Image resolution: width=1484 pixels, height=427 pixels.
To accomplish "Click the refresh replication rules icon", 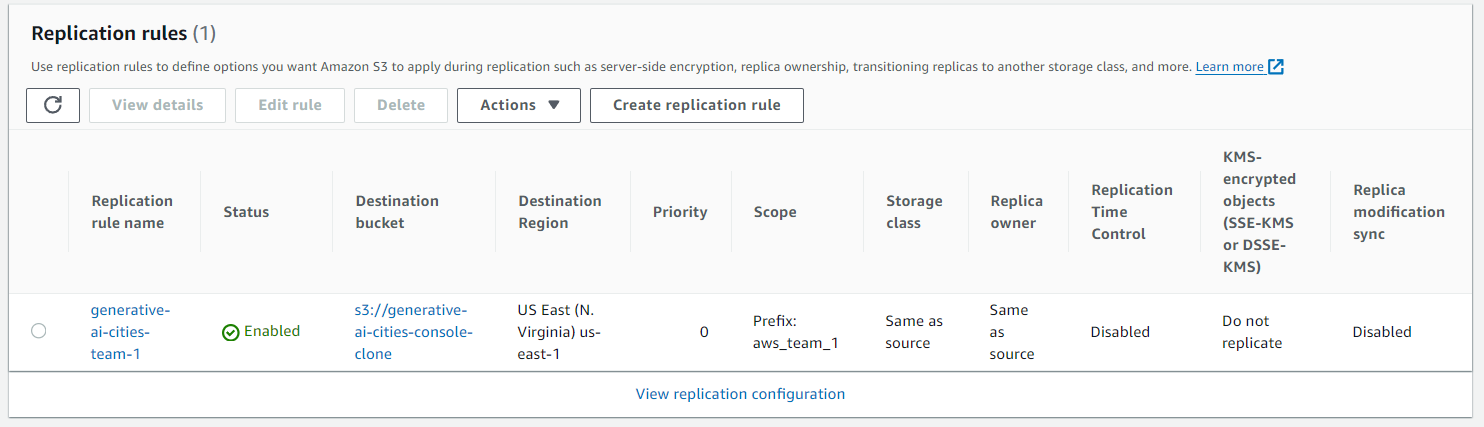I will [x=54, y=105].
